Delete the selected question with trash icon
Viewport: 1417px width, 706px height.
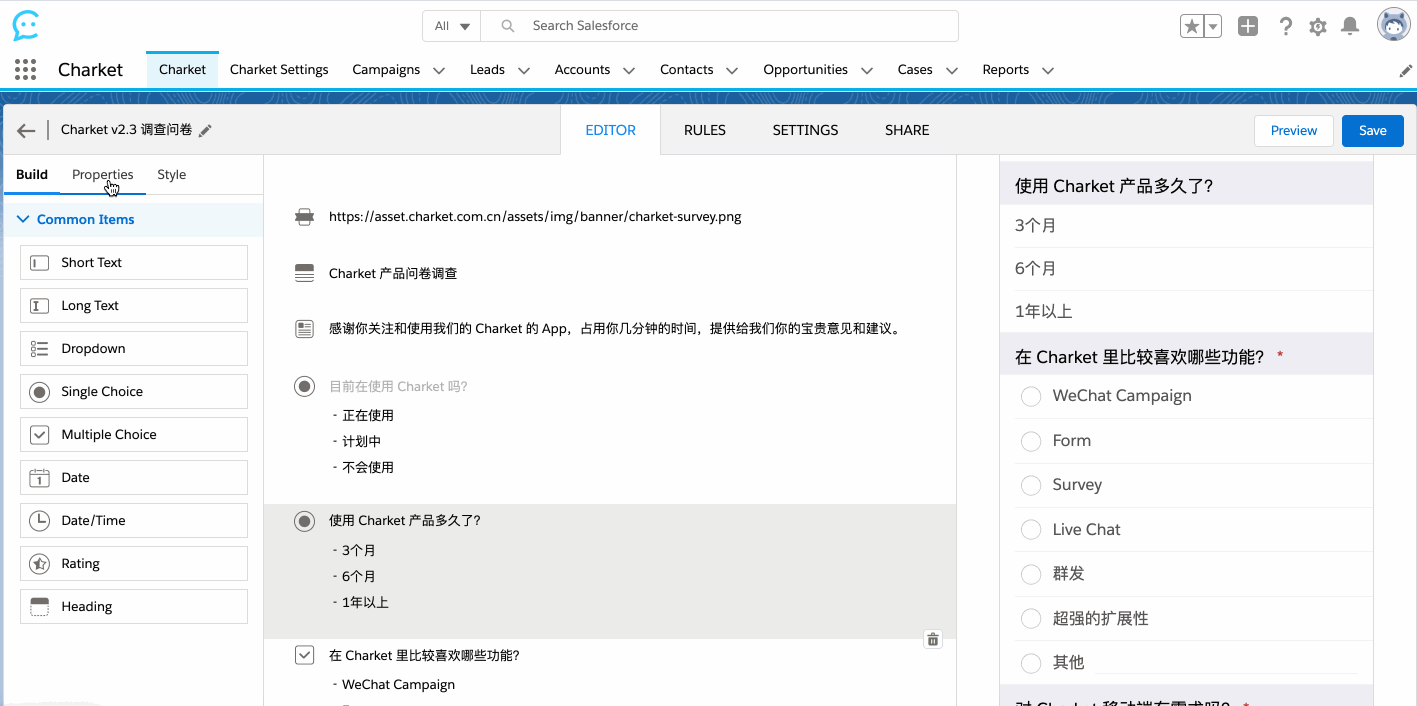pos(933,640)
